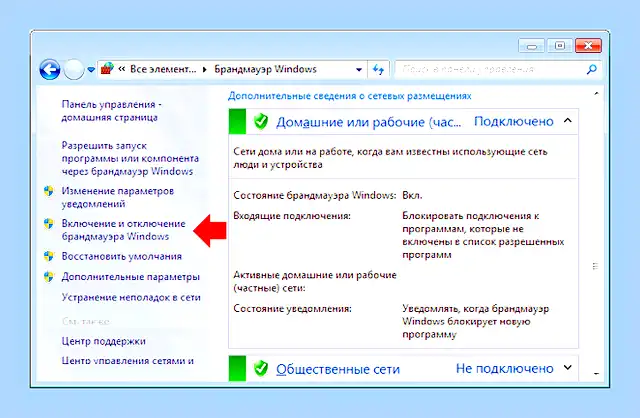Click 'Домашние или рабочие (час...' heading

[x=369, y=122]
